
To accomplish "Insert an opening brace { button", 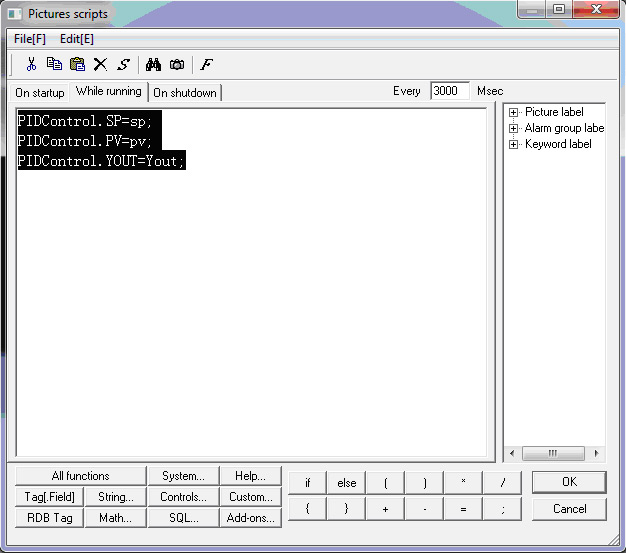I will pos(307,509).
